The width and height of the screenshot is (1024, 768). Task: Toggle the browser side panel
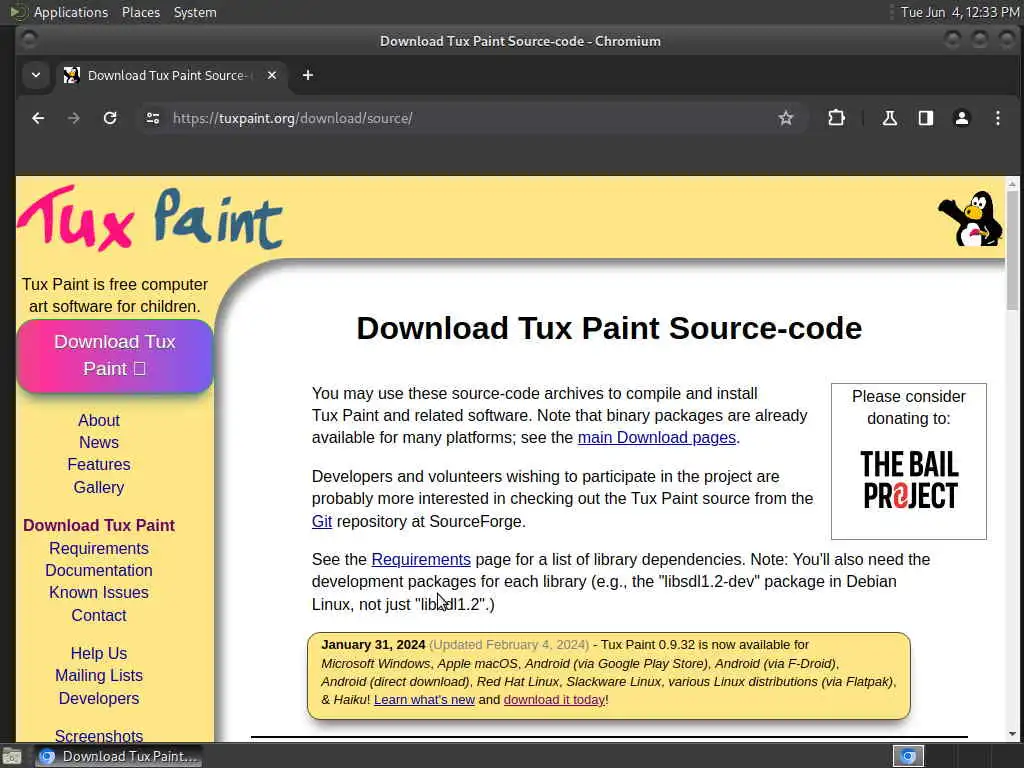(925, 118)
